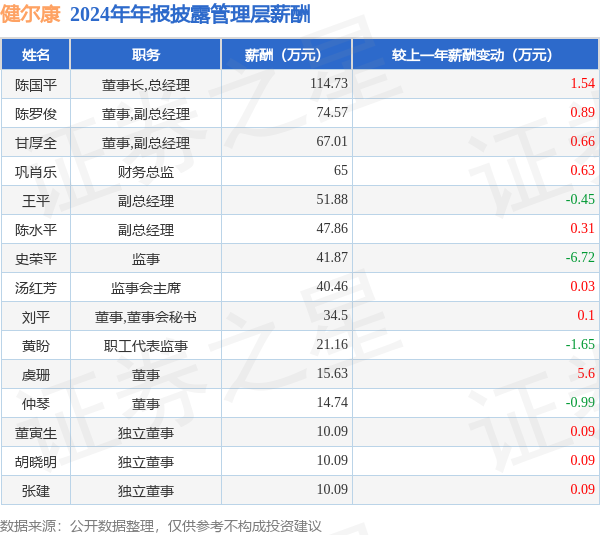This screenshot has height=535, width=600.
Task: Click the change value -0.45
Action: [580, 199]
